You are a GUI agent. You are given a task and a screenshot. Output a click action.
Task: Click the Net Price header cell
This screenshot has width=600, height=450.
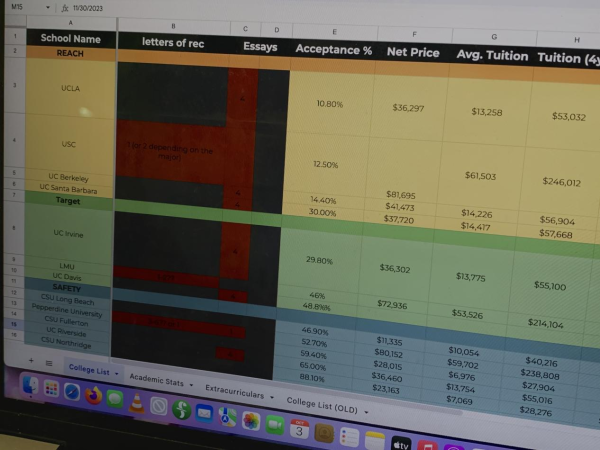coord(413,52)
